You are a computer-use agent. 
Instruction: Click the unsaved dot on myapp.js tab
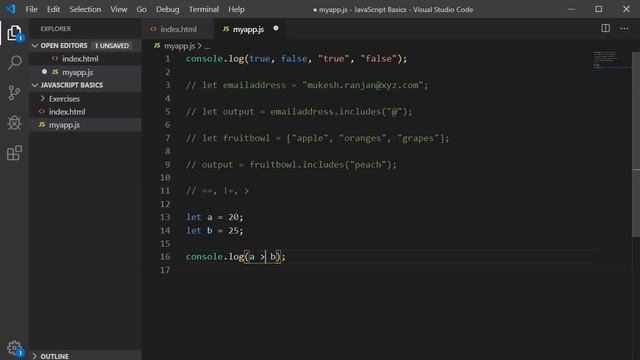(x=276, y=28)
